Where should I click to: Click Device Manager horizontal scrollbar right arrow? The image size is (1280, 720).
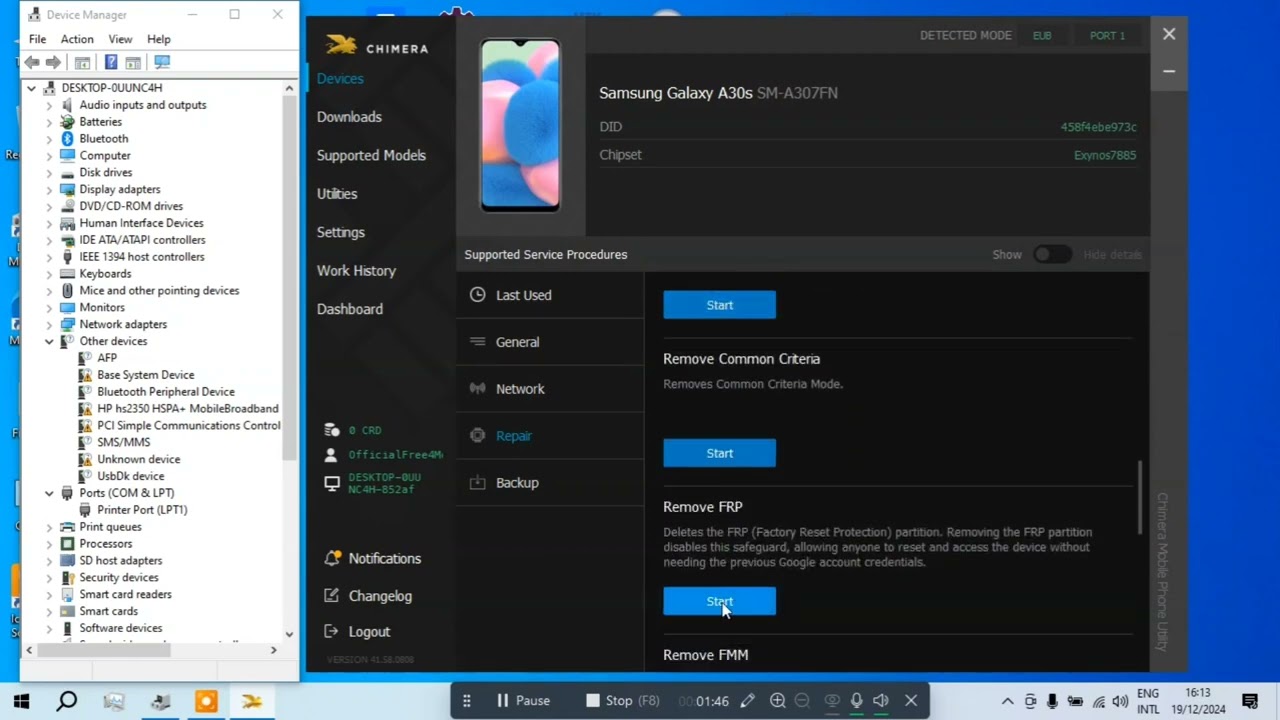[x=273, y=650]
